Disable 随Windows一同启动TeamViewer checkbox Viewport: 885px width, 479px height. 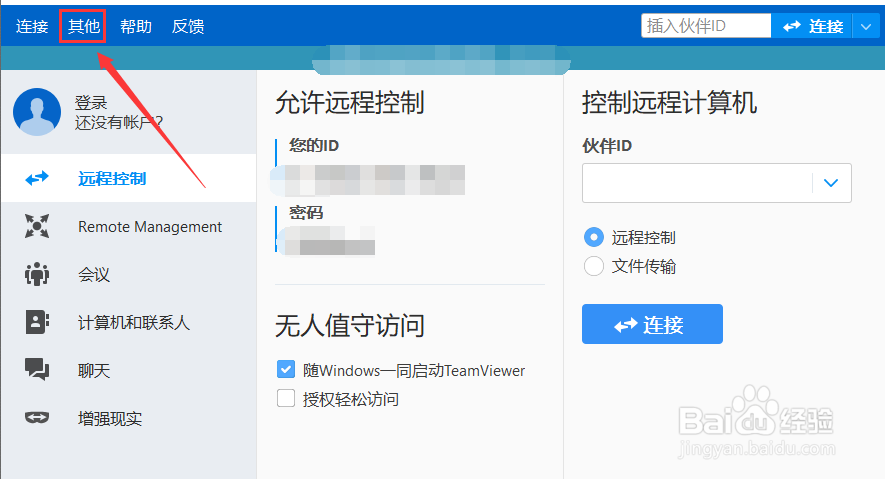click(x=286, y=370)
